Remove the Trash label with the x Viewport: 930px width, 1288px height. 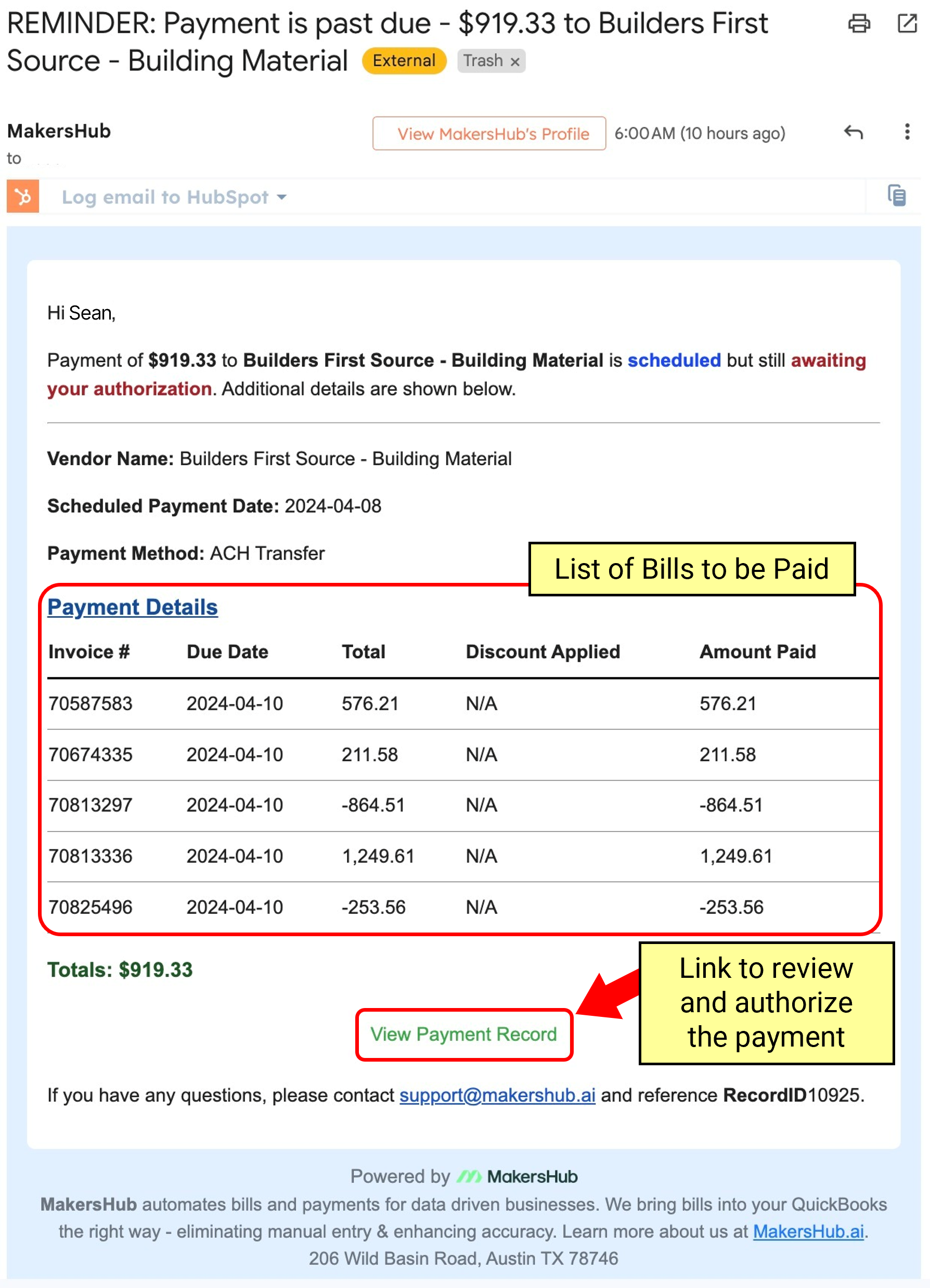pos(515,61)
